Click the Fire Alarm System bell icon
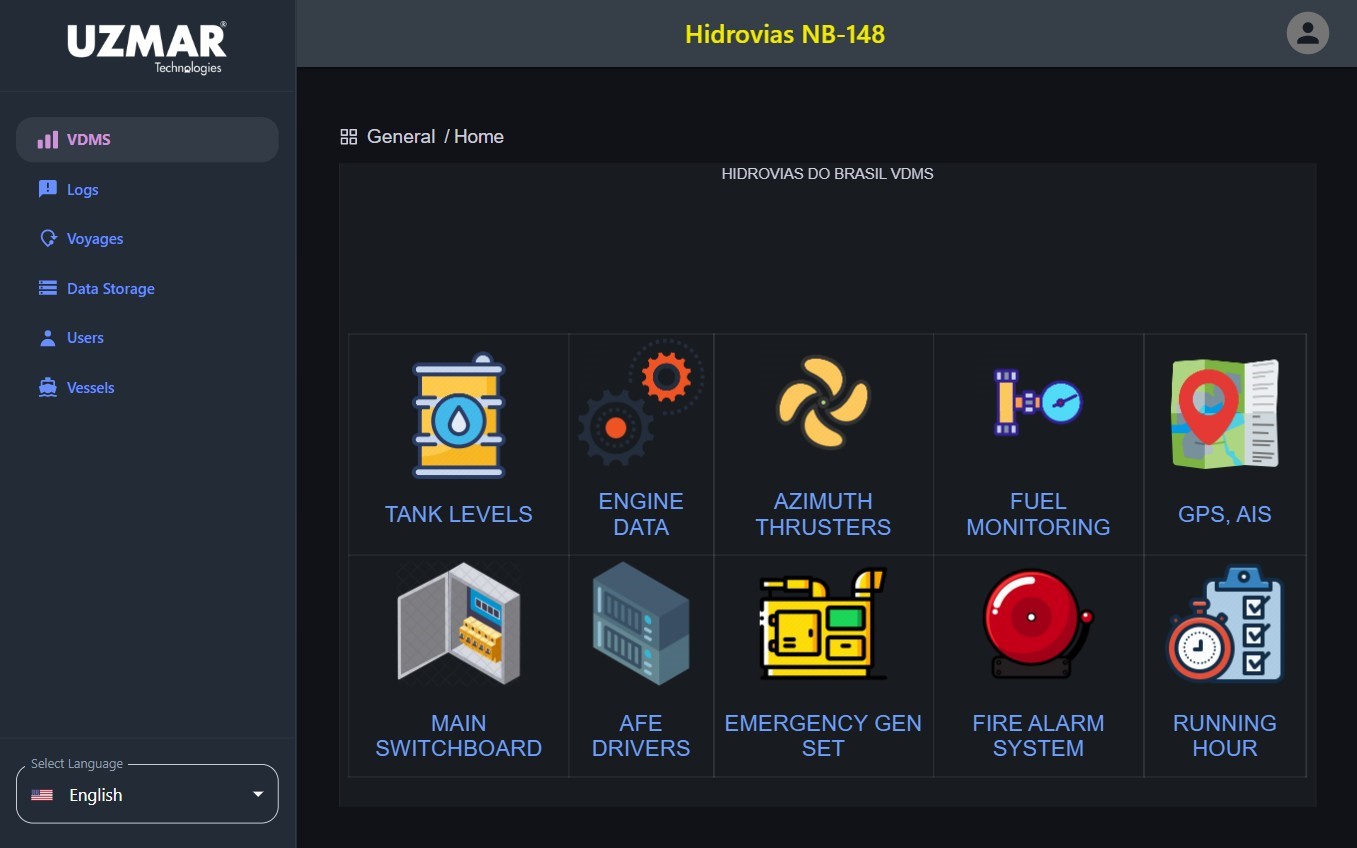This screenshot has height=848, width=1357. 1038,623
